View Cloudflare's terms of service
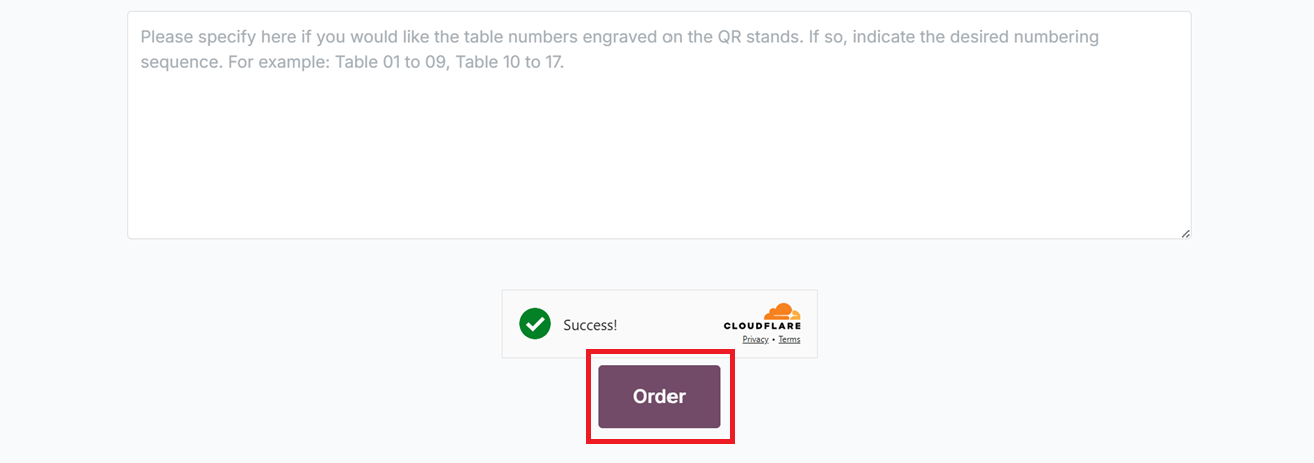Image resolution: width=1314 pixels, height=463 pixels. pyautogui.click(x=789, y=340)
